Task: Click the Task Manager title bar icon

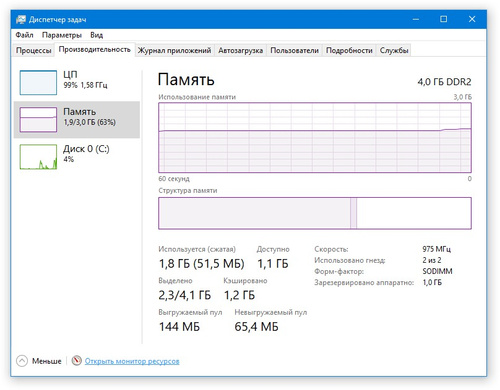Action: (21, 19)
